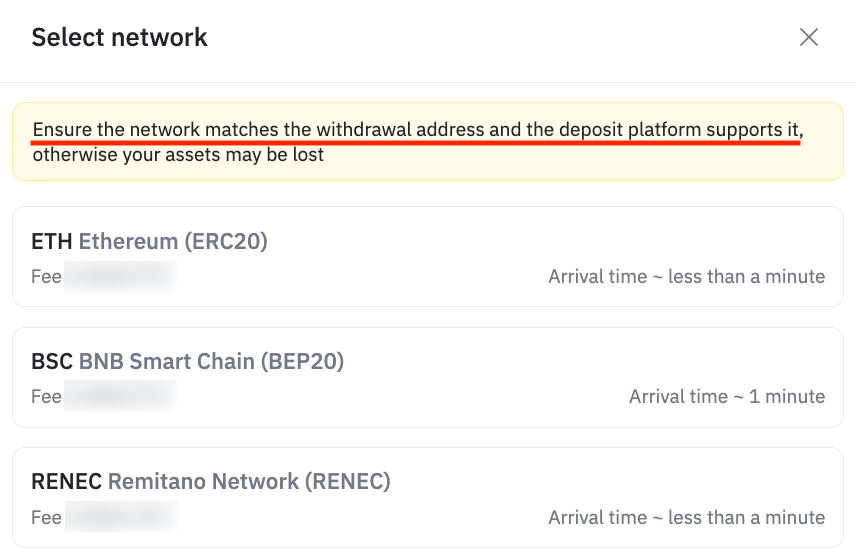Click the underlined network warning sentence
This screenshot has height=556, width=856.
[417, 130]
